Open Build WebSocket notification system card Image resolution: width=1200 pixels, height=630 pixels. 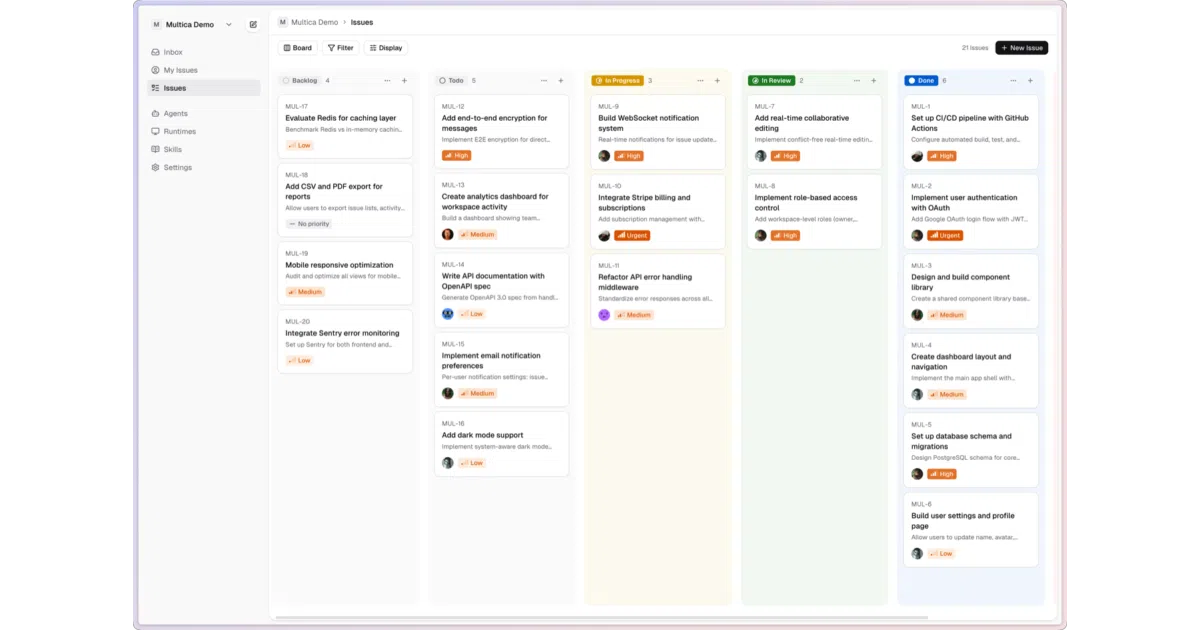pos(658,132)
